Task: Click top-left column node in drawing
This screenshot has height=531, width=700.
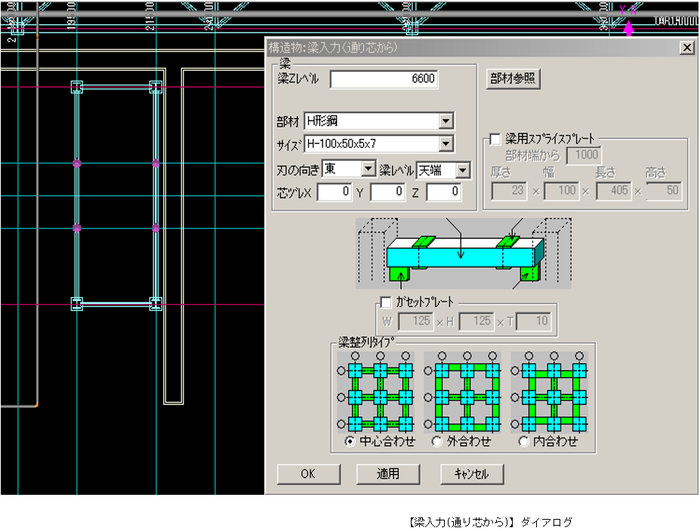Action: 76,87
